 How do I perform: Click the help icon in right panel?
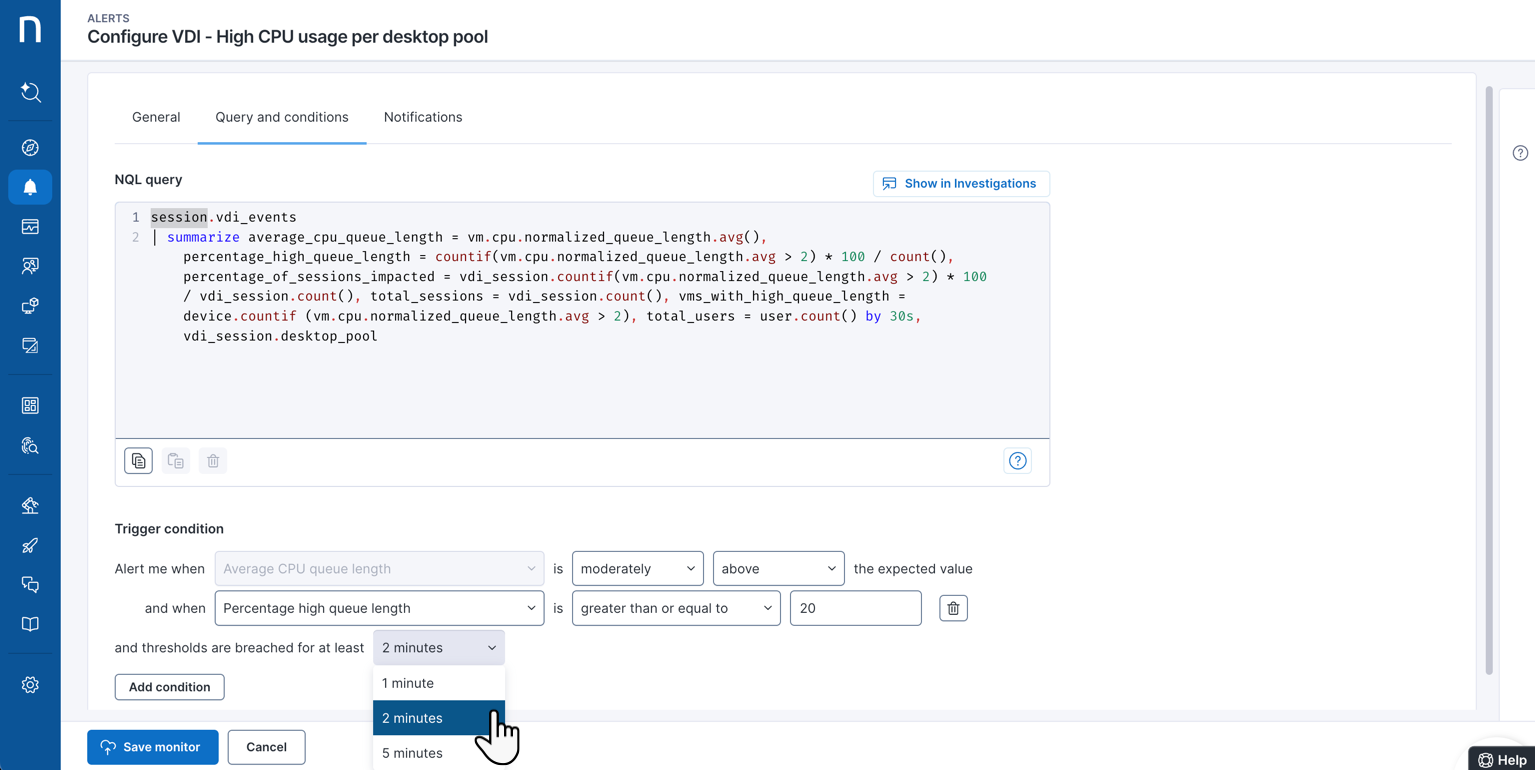[1520, 153]
